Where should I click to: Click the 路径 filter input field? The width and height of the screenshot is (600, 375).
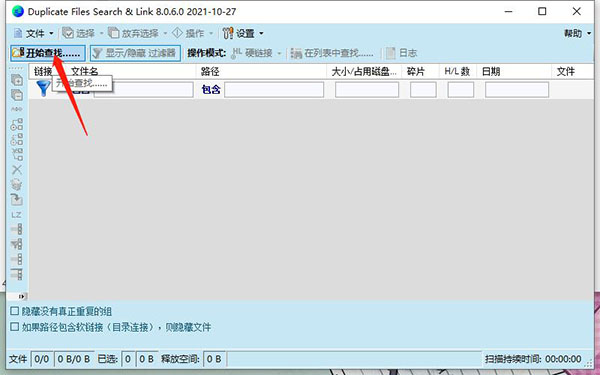[x=274, y=90]
